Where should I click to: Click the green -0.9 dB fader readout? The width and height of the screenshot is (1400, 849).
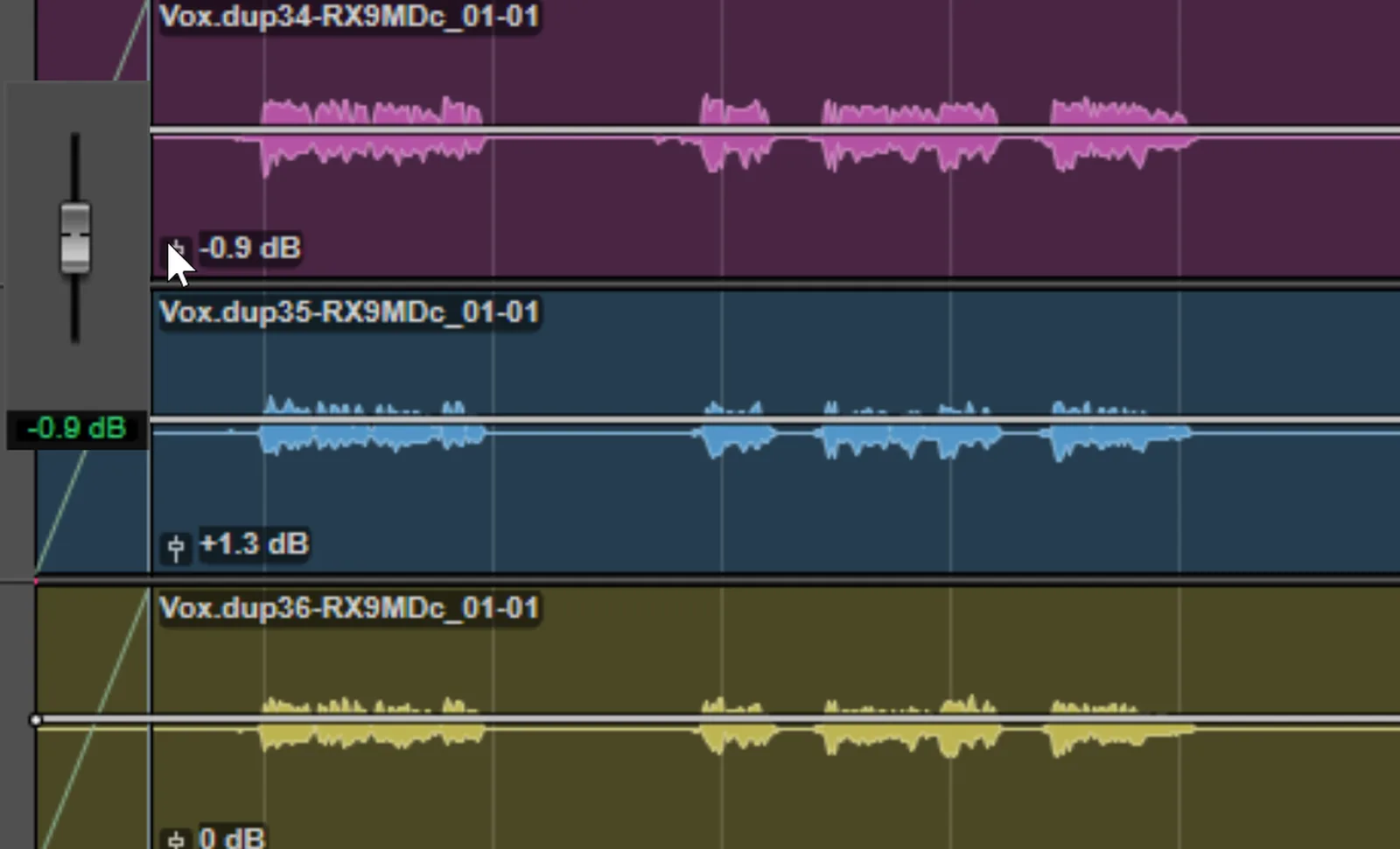76,429
